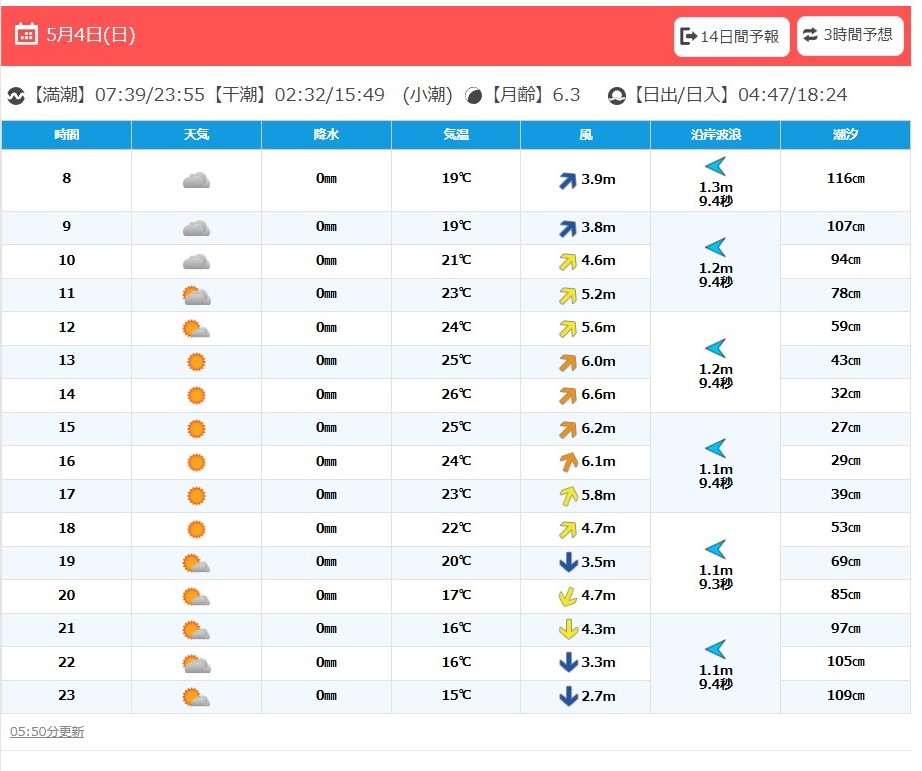
Task: Click the 天気 column header
Action: (196, 135)
